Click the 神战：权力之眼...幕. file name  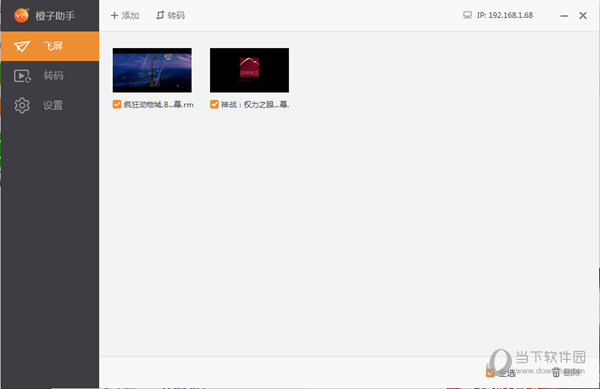pyautogui.click(x=255, y=104)
